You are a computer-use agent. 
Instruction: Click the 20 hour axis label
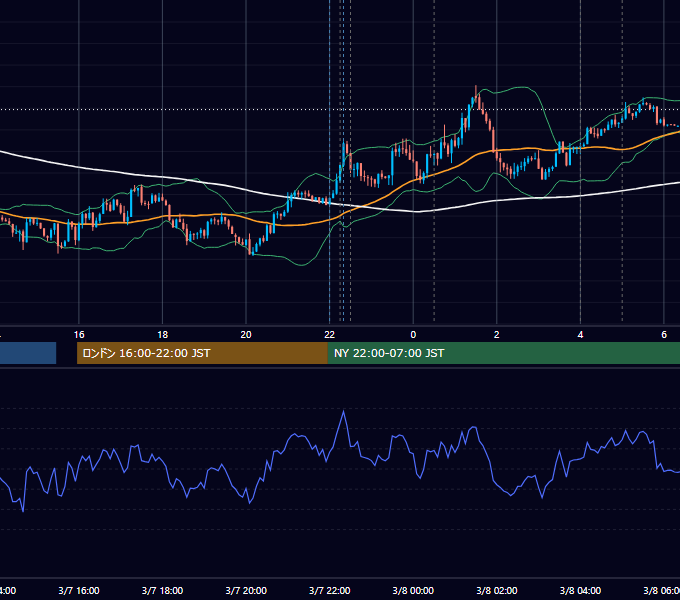(246, 335)
